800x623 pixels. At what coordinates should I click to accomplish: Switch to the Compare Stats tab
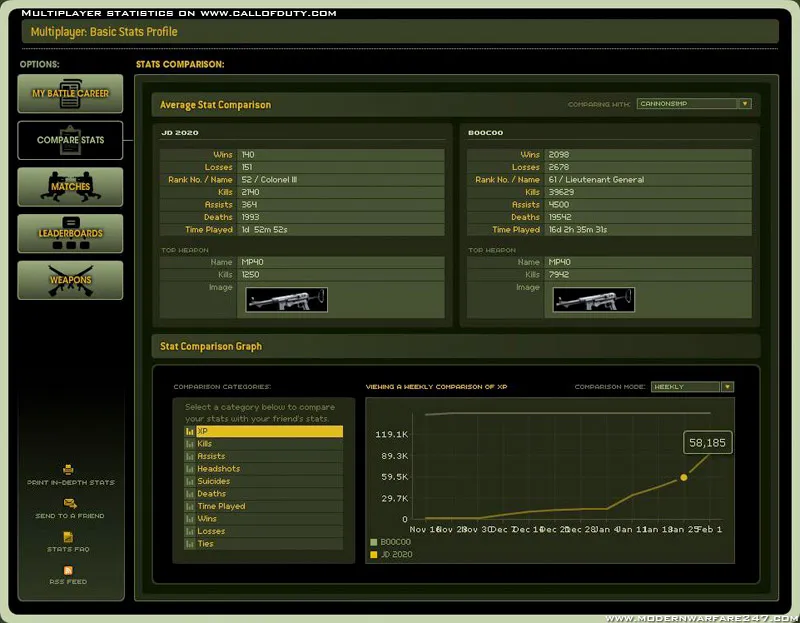[x=70, y=140]
